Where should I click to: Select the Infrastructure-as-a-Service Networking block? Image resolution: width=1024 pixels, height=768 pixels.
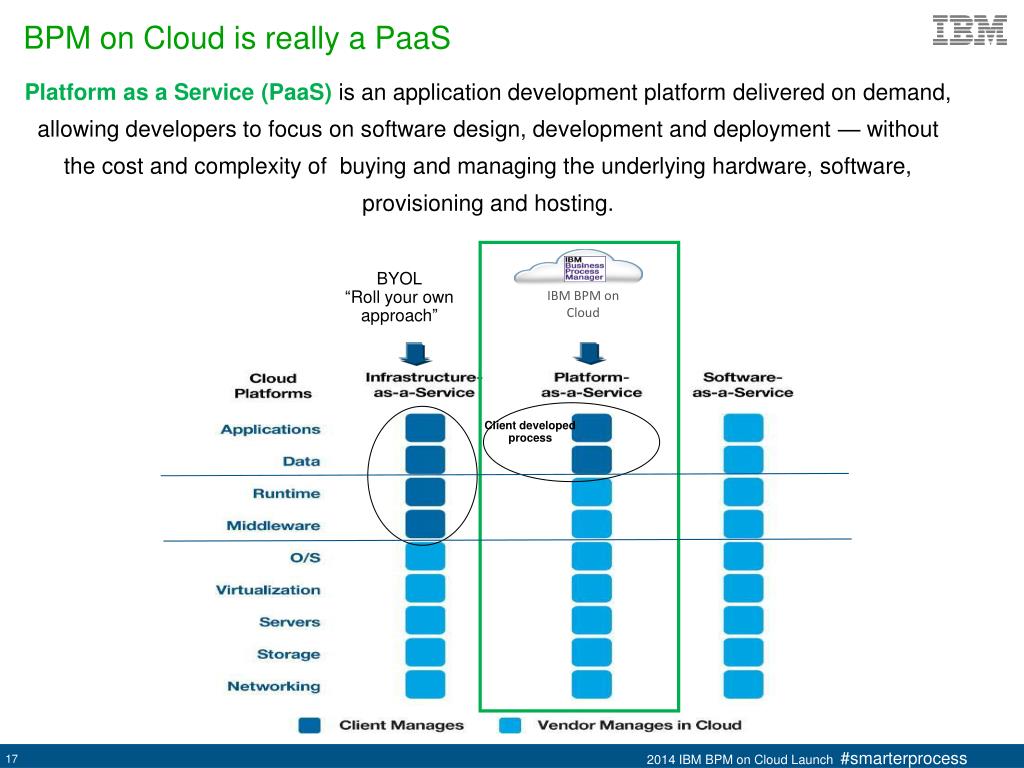(425, 684)
